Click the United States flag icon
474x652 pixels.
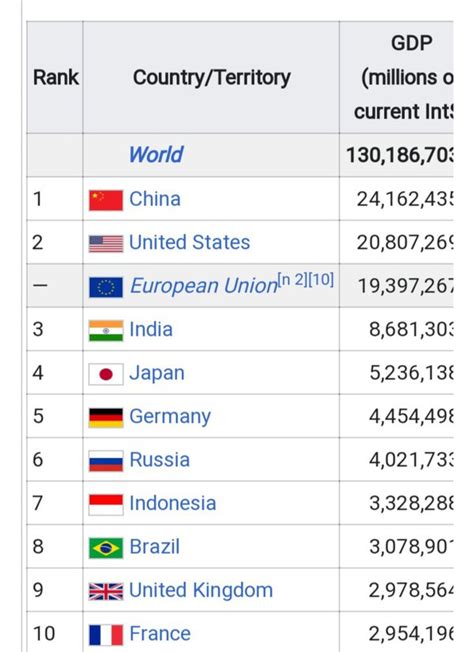(106, 244)
